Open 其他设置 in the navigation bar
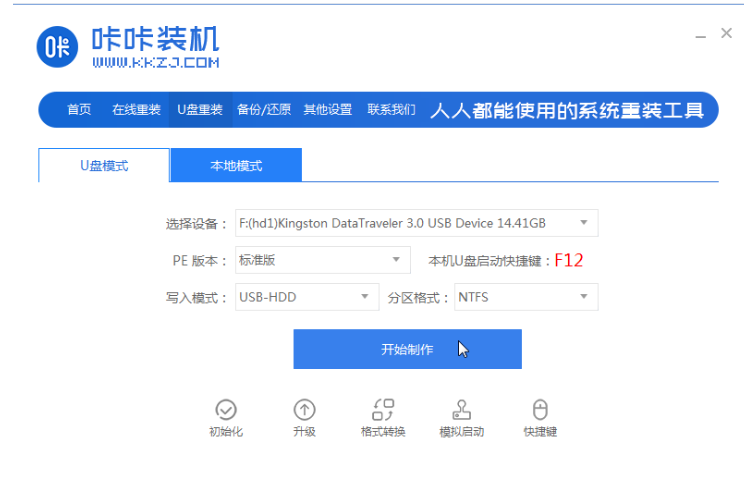 coord(328,110)
